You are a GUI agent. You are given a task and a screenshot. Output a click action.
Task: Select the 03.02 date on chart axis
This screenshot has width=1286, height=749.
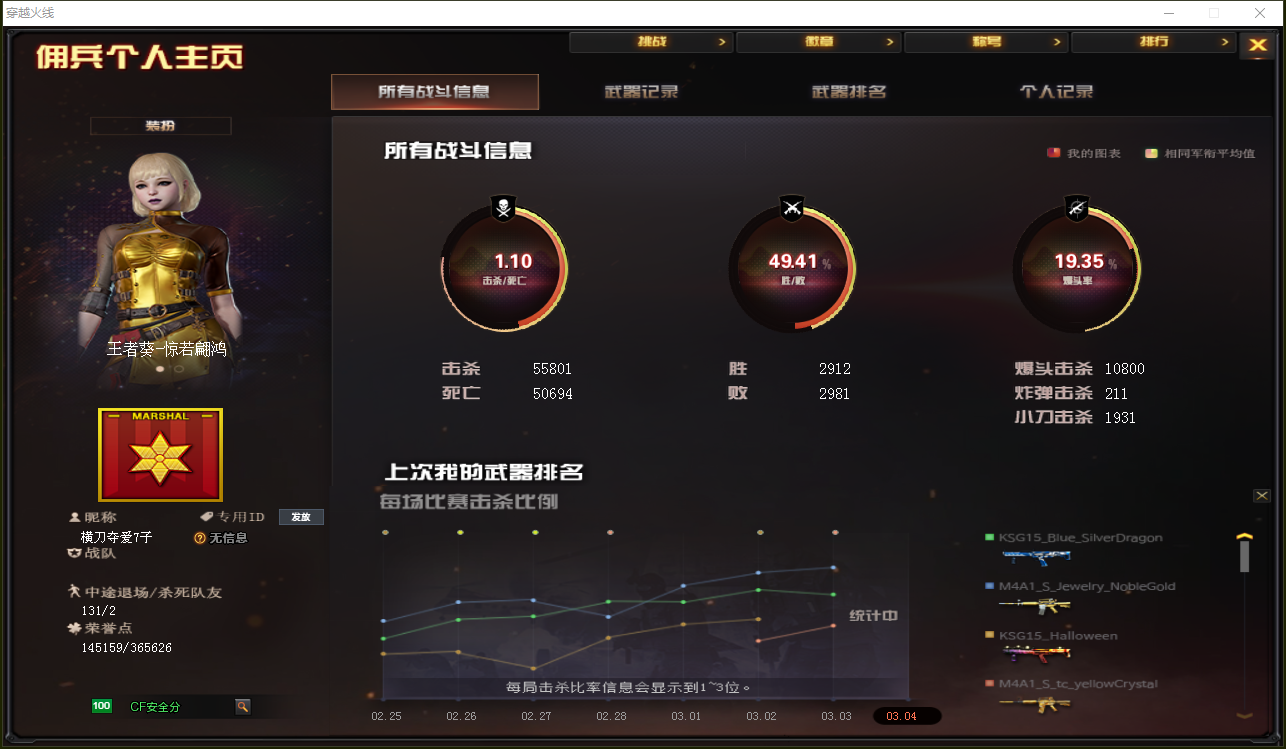(761, 716)
